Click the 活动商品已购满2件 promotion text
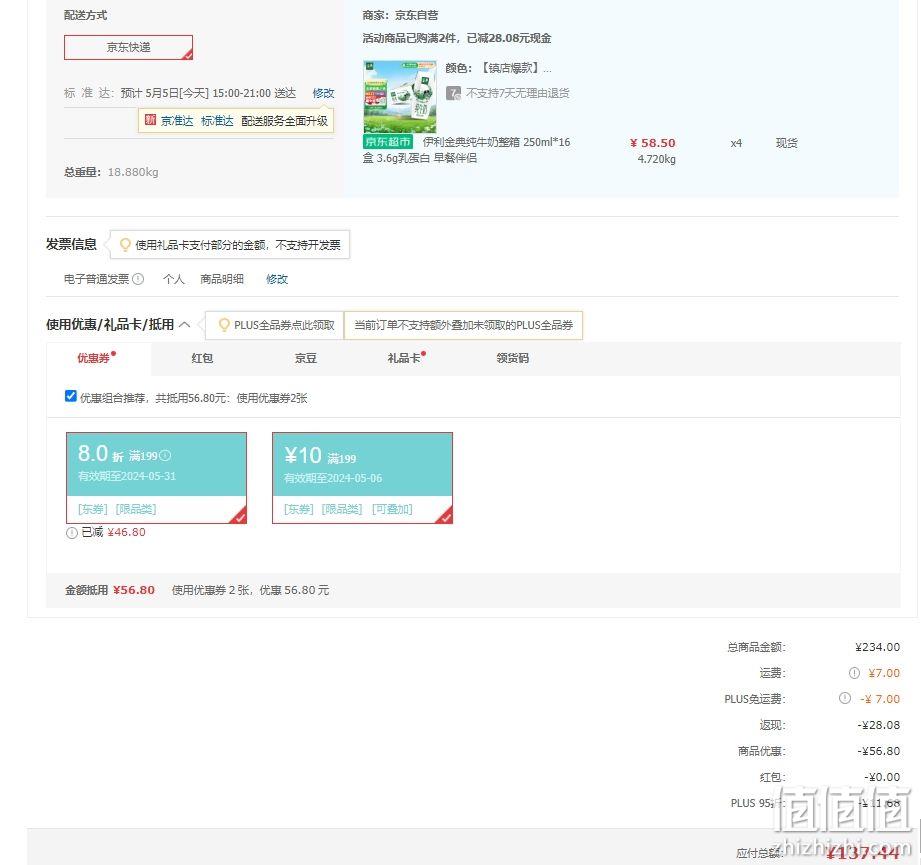The width and height of the screenshot is (921, 865). [456, 39]
